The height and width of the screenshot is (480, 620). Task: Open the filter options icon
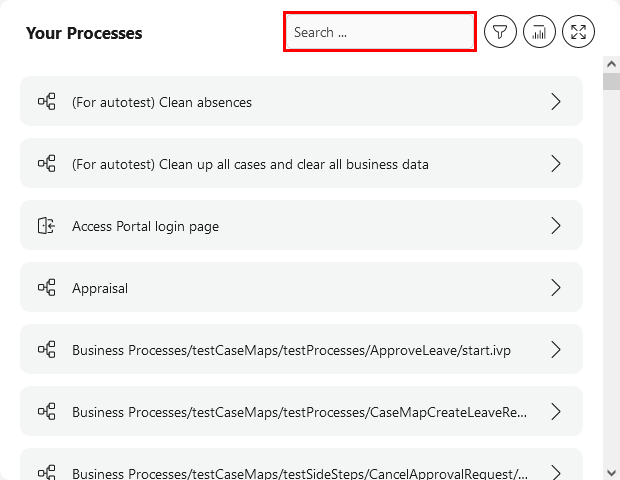pyautogui.click(x=500, y=32)
